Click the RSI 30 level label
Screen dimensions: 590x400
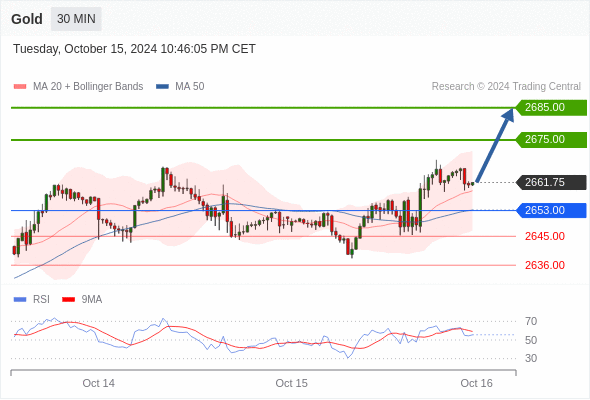point(531,358)
